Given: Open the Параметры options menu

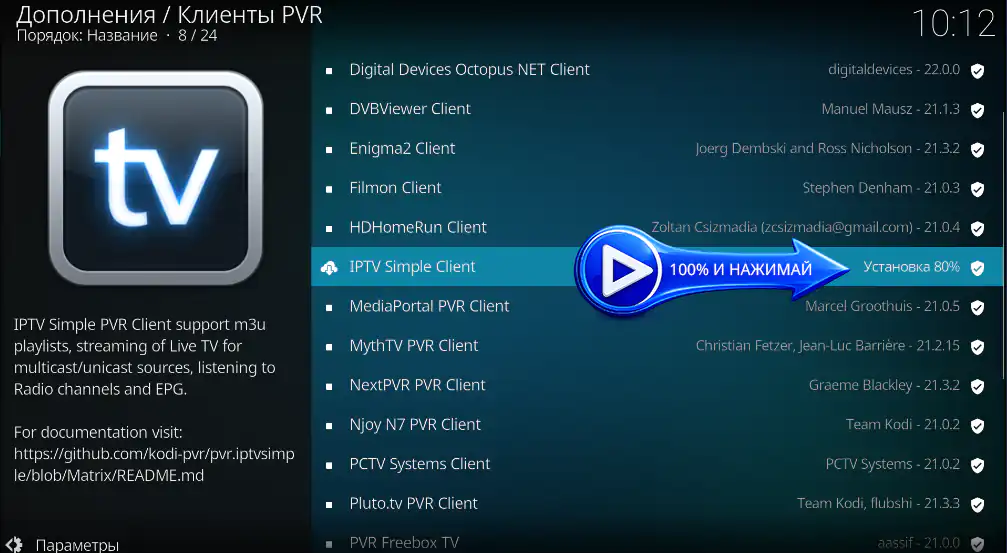Looking at the screenshot, I should point(76,545).
